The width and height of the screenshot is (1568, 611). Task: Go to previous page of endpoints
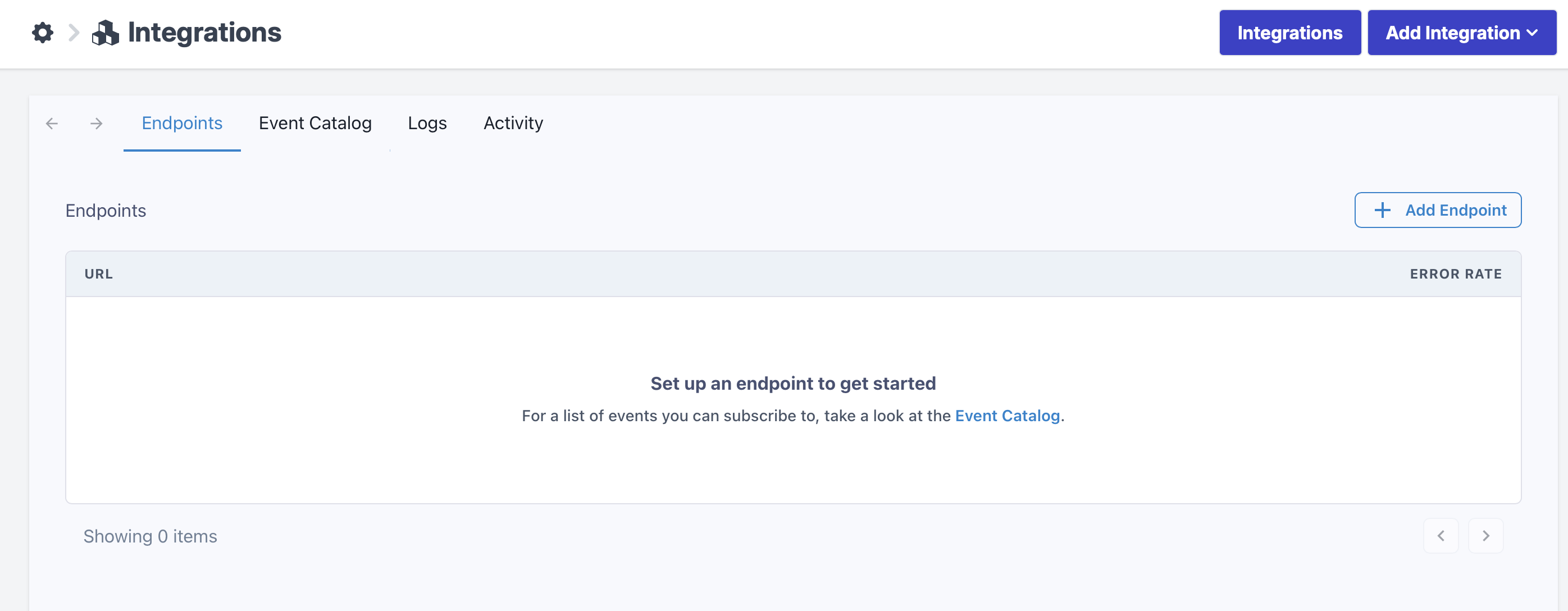point(1441,536)
